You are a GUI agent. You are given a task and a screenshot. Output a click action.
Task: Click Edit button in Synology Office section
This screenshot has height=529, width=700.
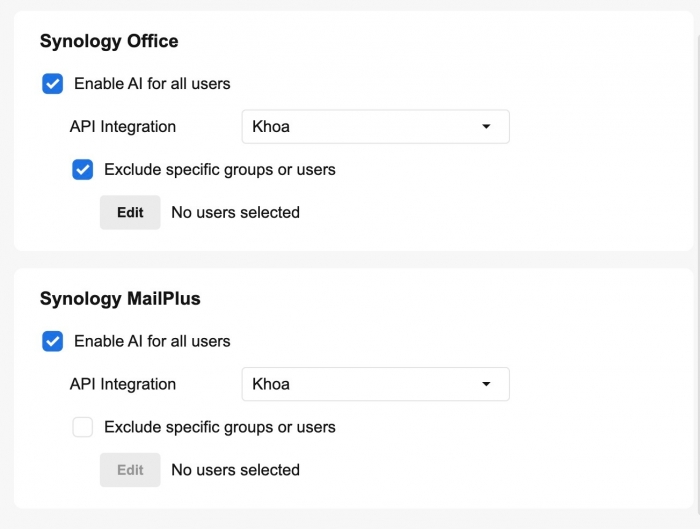(x=130, y=212)
